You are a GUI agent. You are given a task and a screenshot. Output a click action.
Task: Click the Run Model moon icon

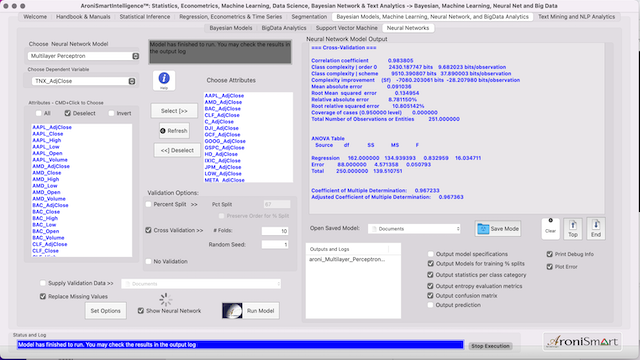pyautogui.click(x=232, y=311)
